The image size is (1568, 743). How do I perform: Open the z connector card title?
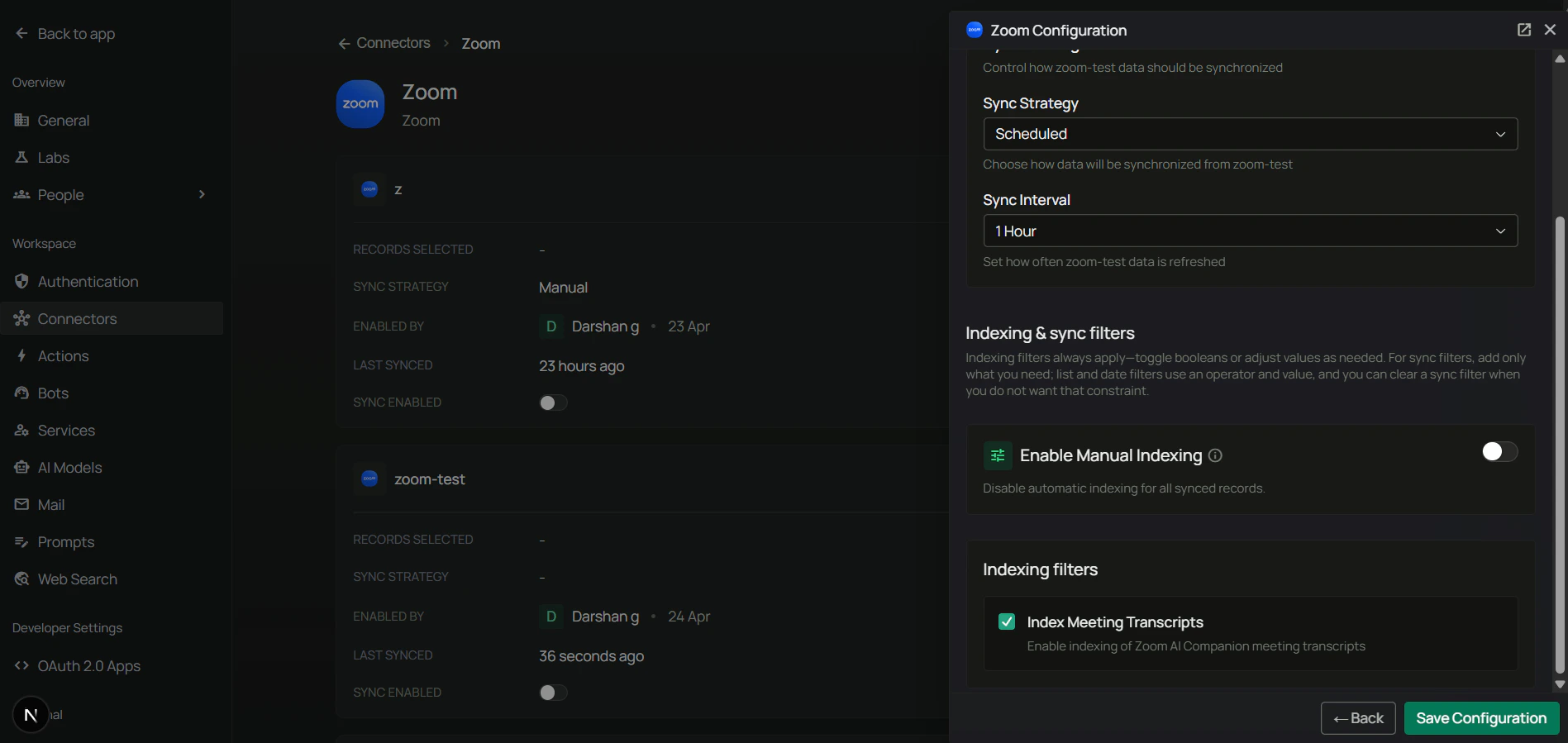[x=398, y=189]
